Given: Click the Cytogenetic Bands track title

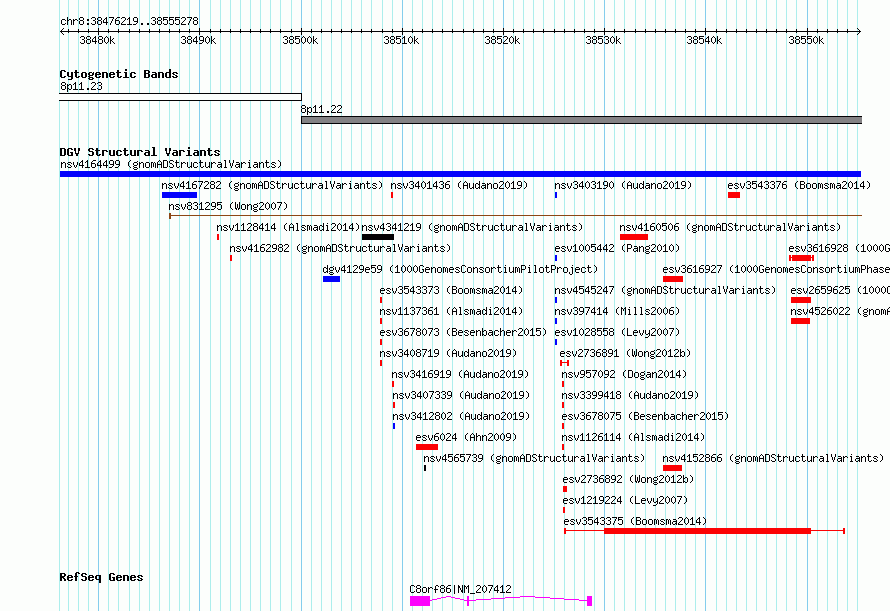Looking at the screenshot, I should point(119,74).
